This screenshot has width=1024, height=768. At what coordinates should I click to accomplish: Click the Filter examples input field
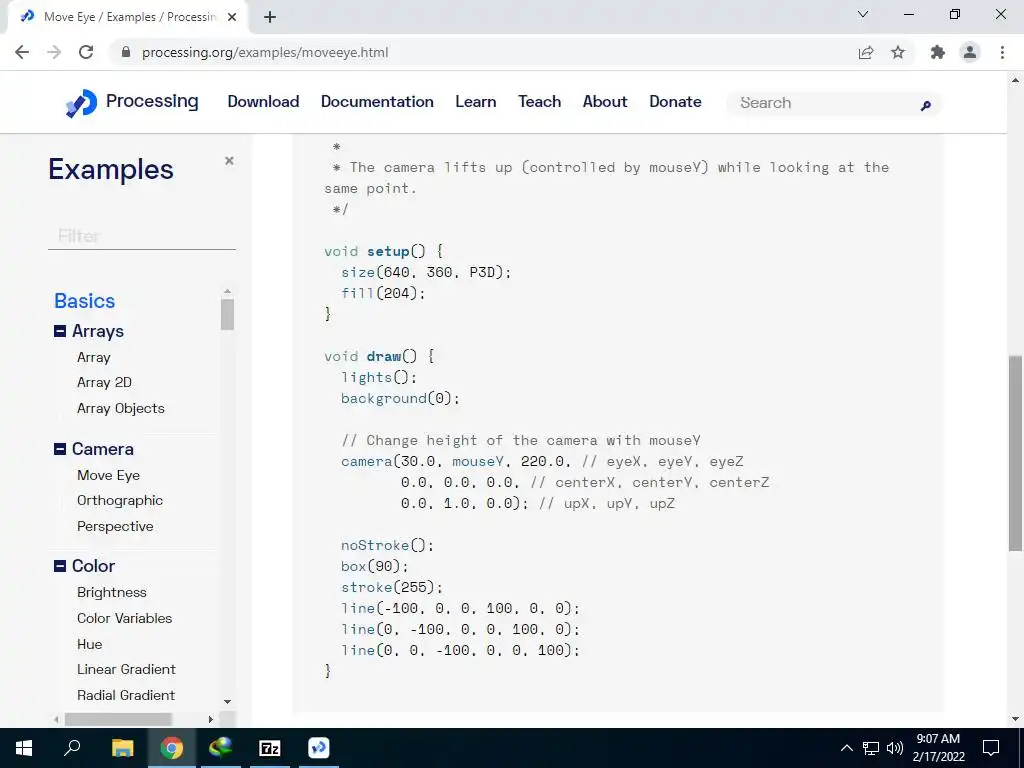coord(142,236)
